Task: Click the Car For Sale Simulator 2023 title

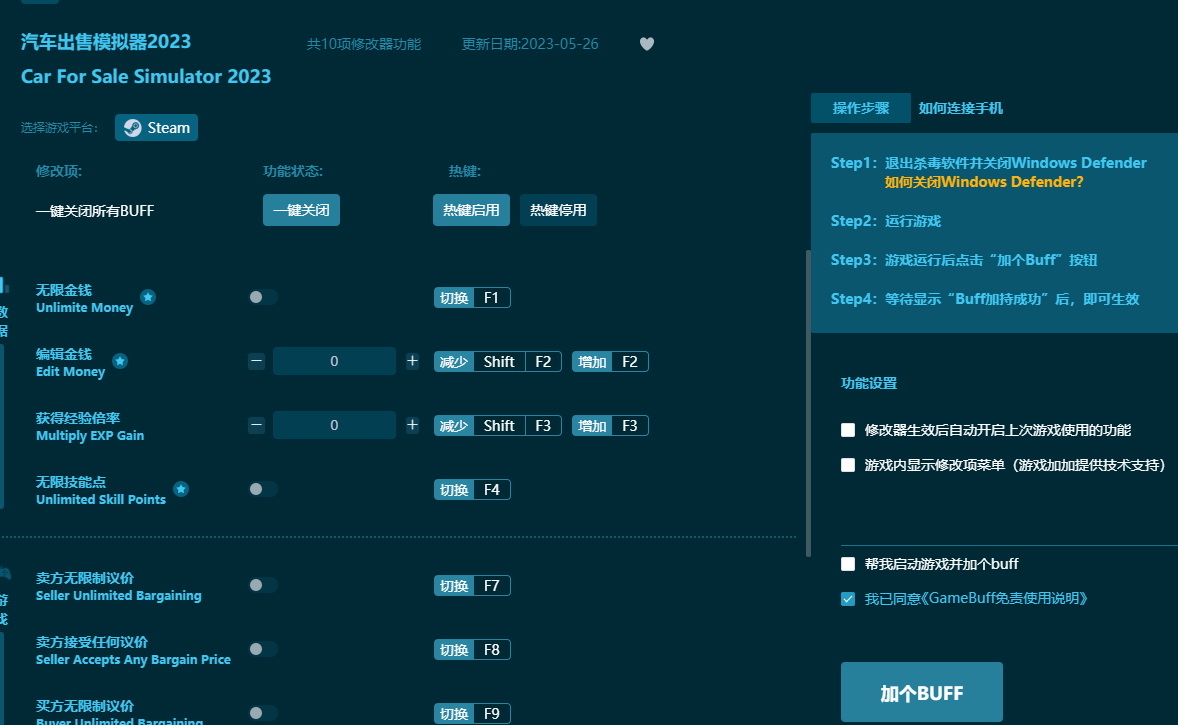Action: pos(146,77)
